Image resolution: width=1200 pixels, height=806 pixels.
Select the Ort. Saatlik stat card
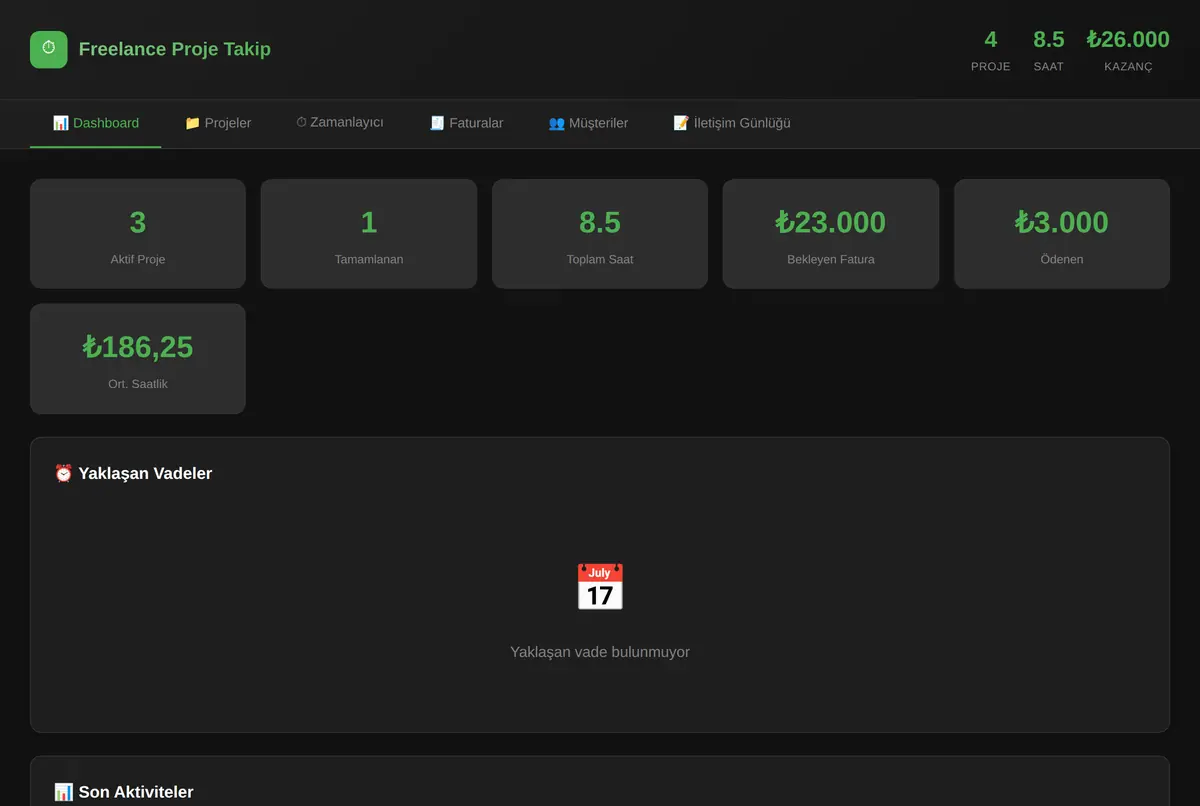(x=138, y=359)
